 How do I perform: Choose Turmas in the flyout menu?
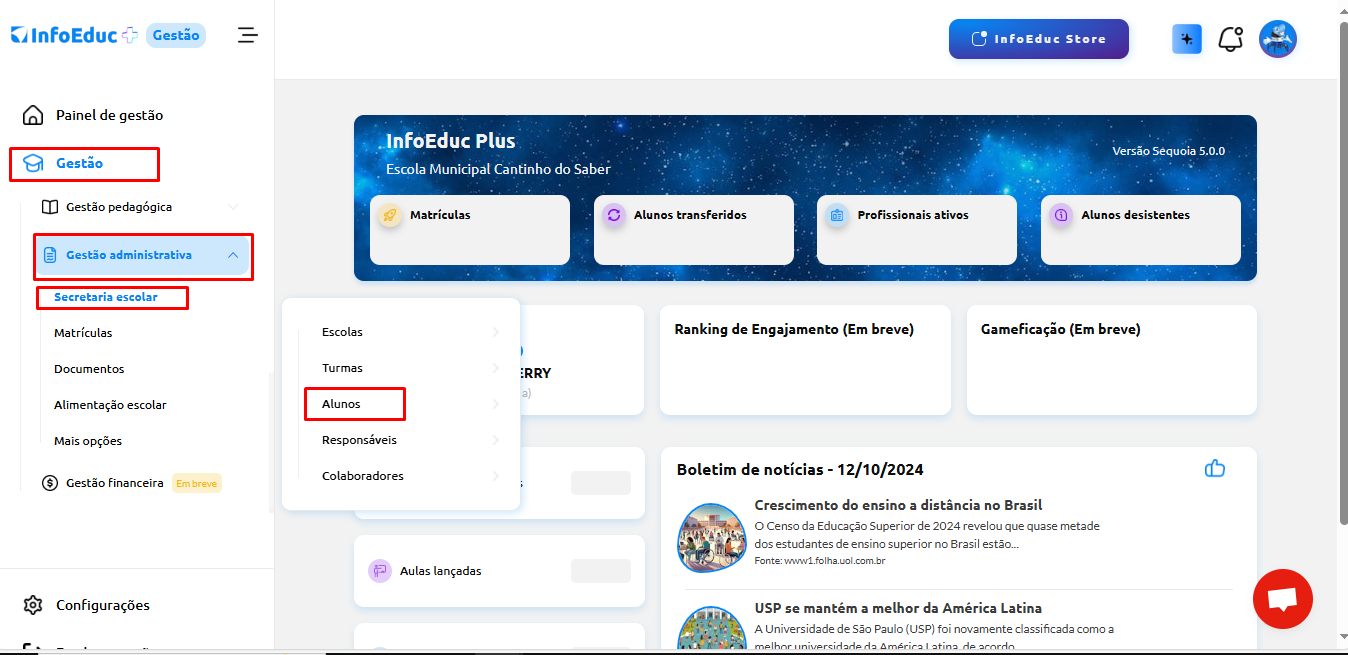click(342, 368)
